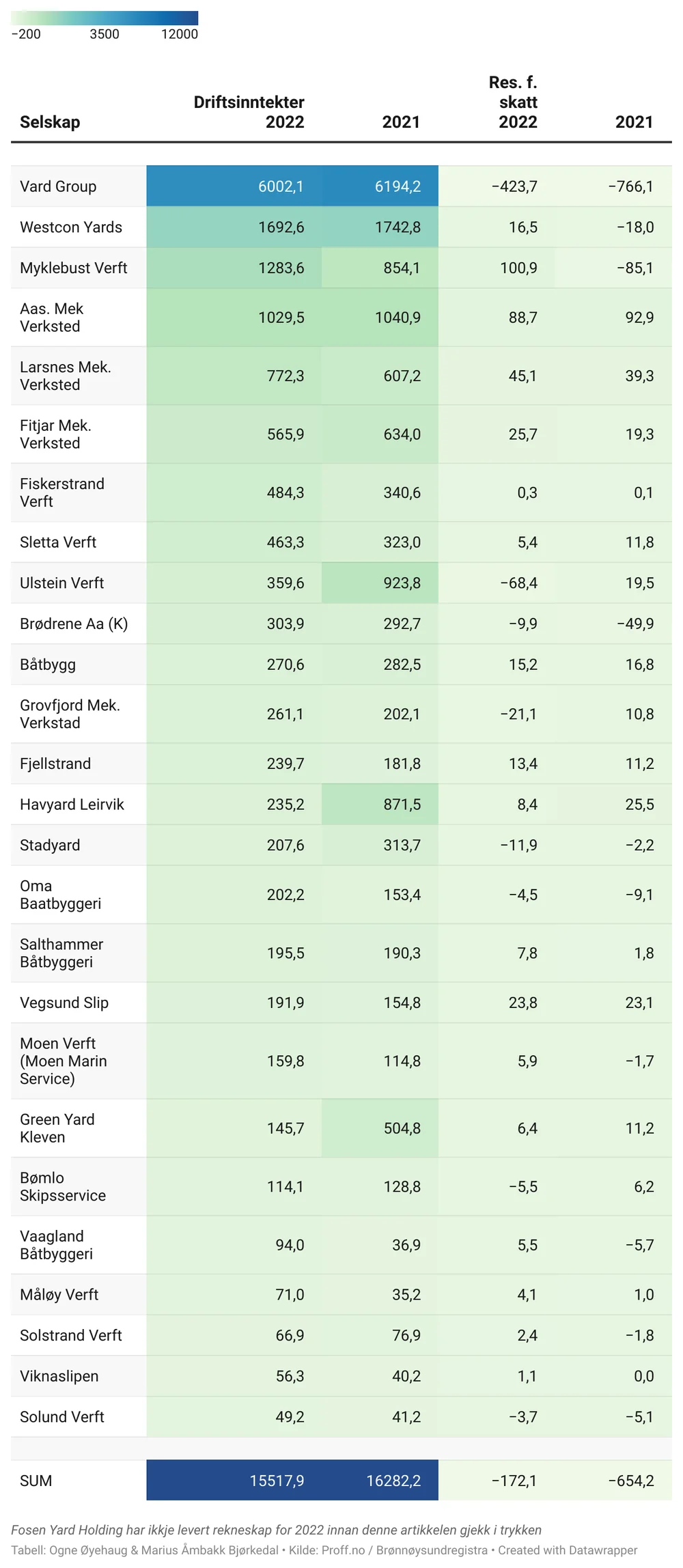The width and height of the screenshot is (683, 1568).
Task: Click Vard Group's −766,1 result cell
Action: (630, 186)
